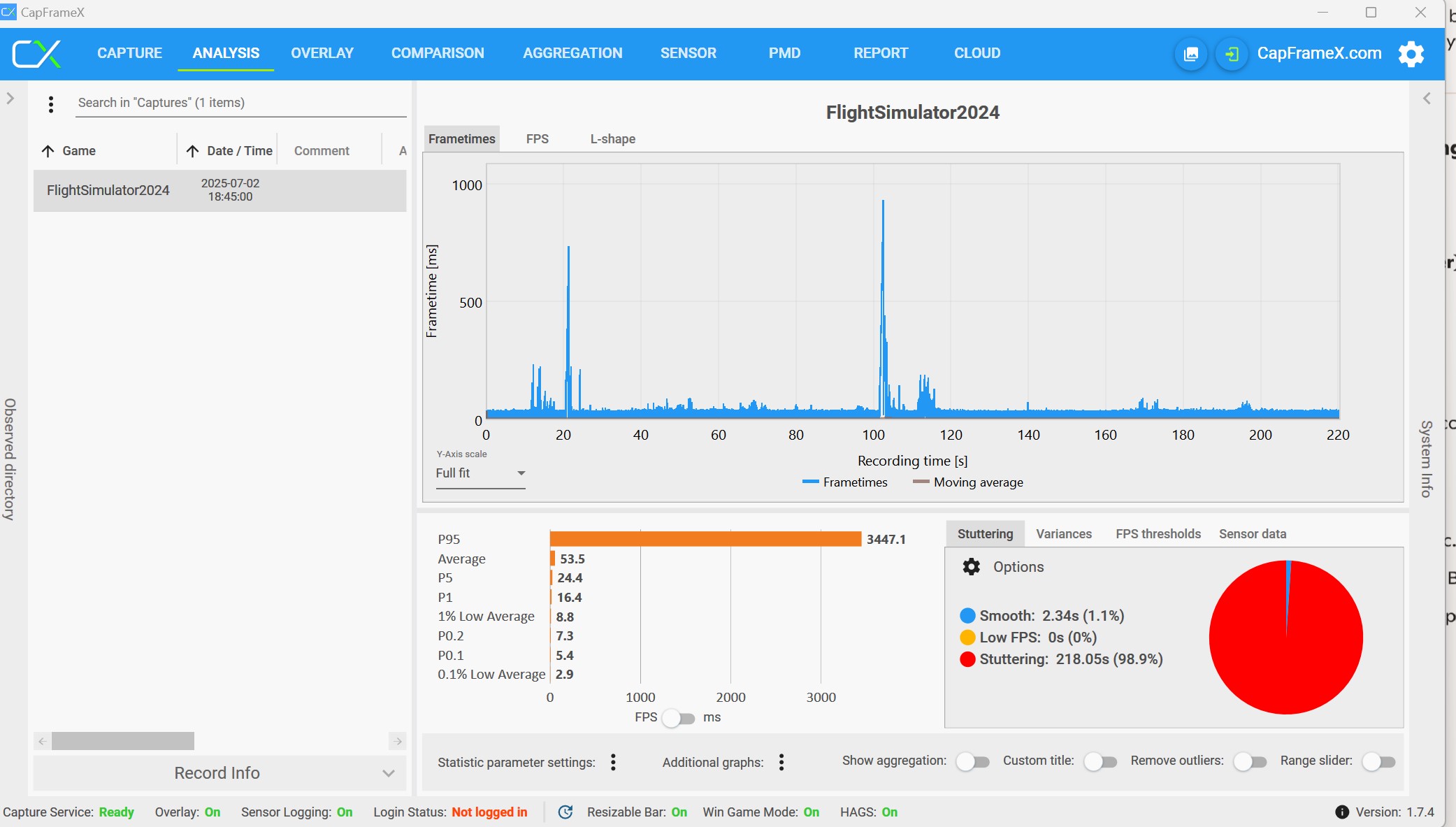
Task: Click the CapFrameX logo icon
Action: [x=37, y=54]
